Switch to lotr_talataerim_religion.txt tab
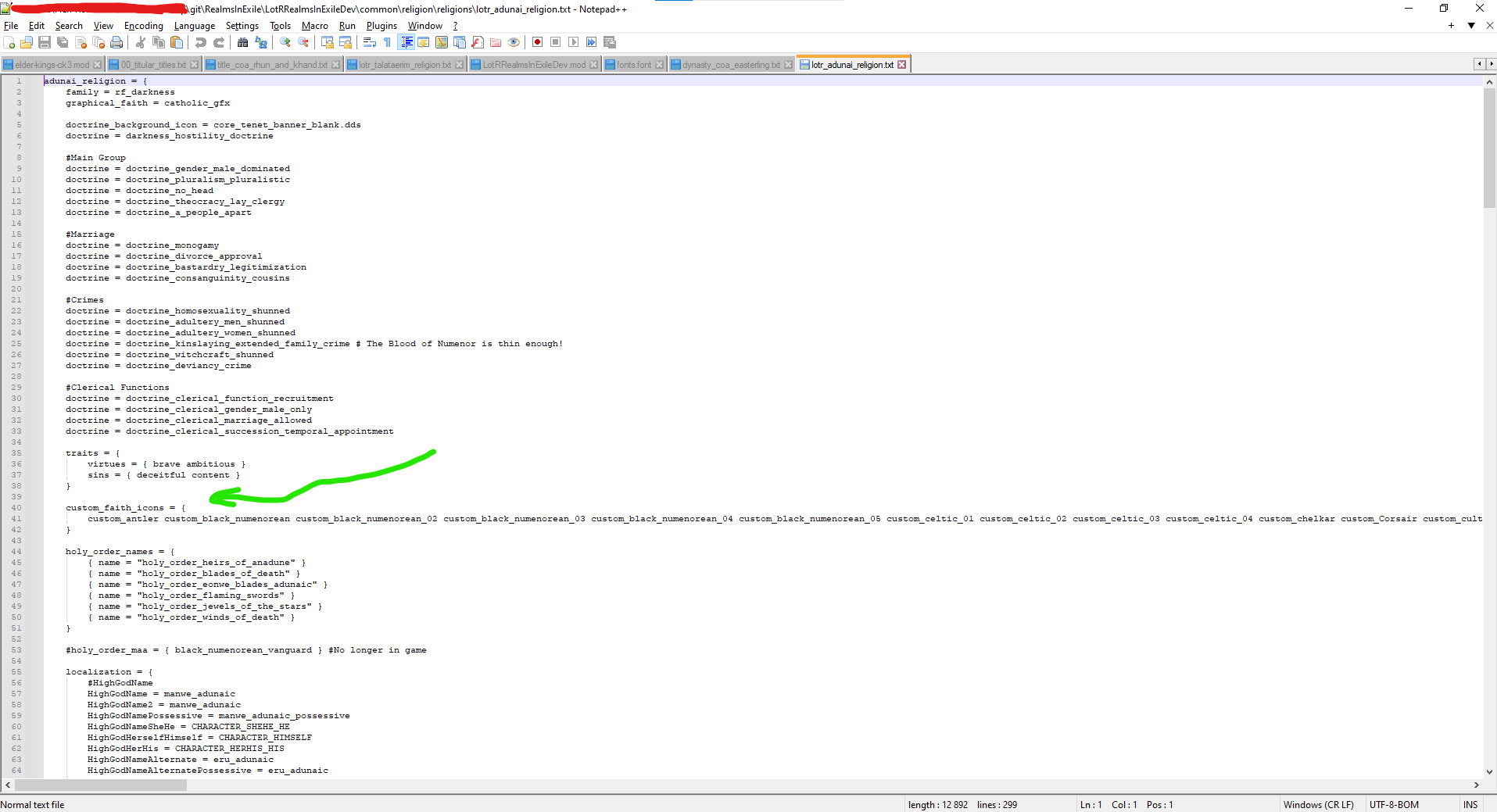Viewport: 1497px width, 812px height. point(405,65)
